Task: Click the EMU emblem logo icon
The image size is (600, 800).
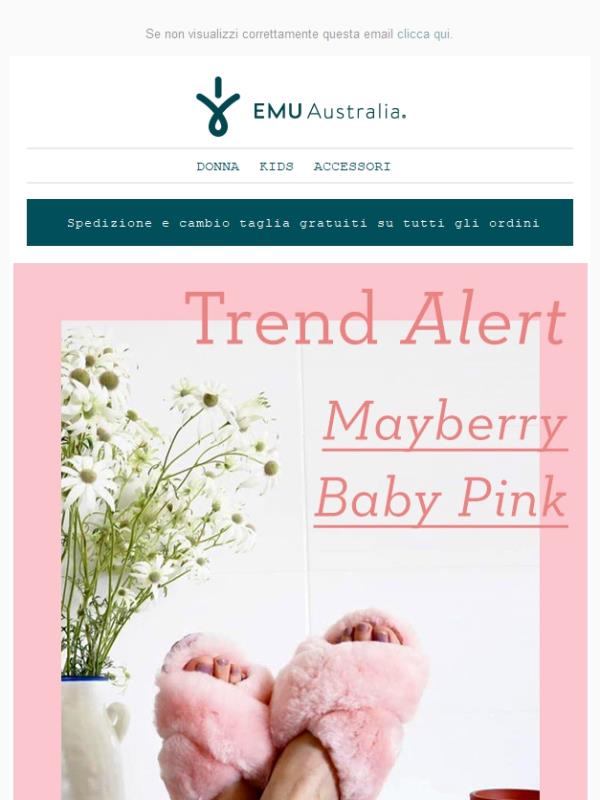Action: pos(218,107)
